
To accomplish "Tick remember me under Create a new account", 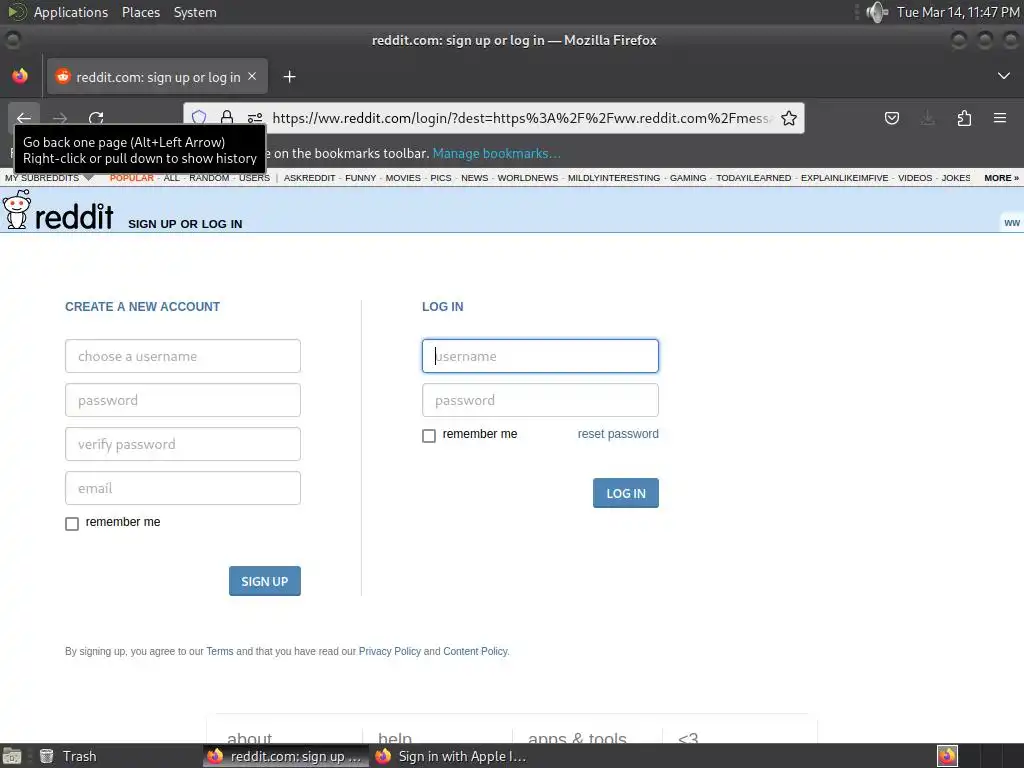I will pyautogui.click(x=72, y=524).
